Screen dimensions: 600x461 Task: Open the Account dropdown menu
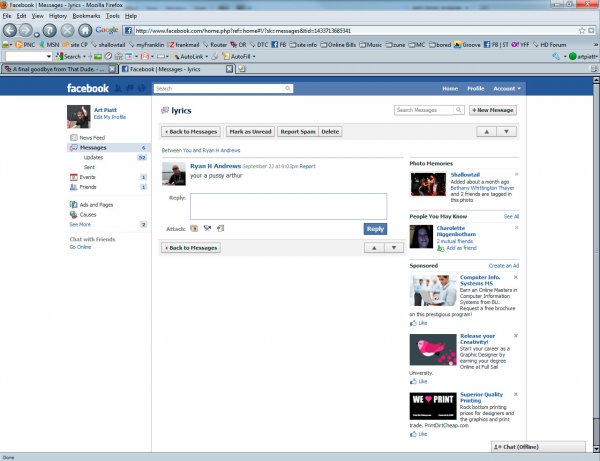(x=507, y=88)
